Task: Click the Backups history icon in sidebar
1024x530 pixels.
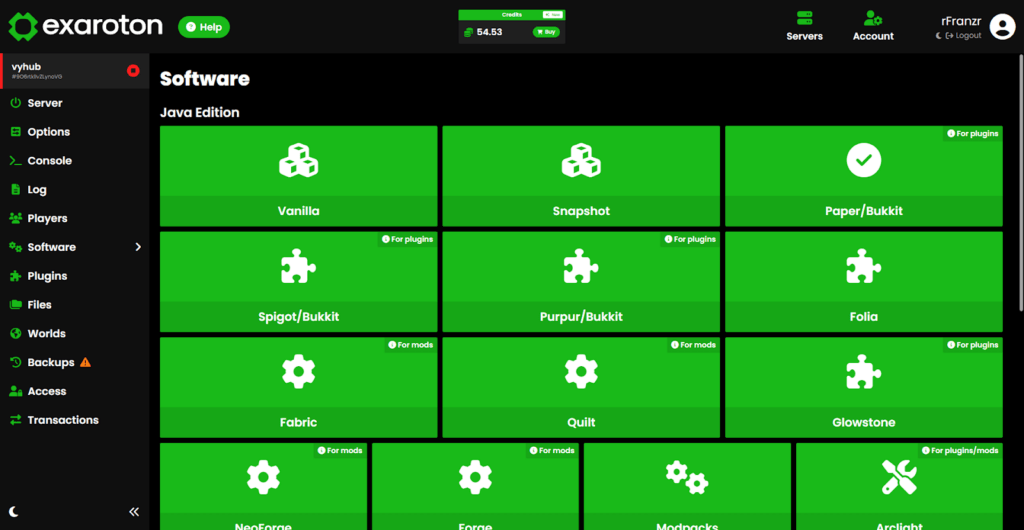Action: 16,362
